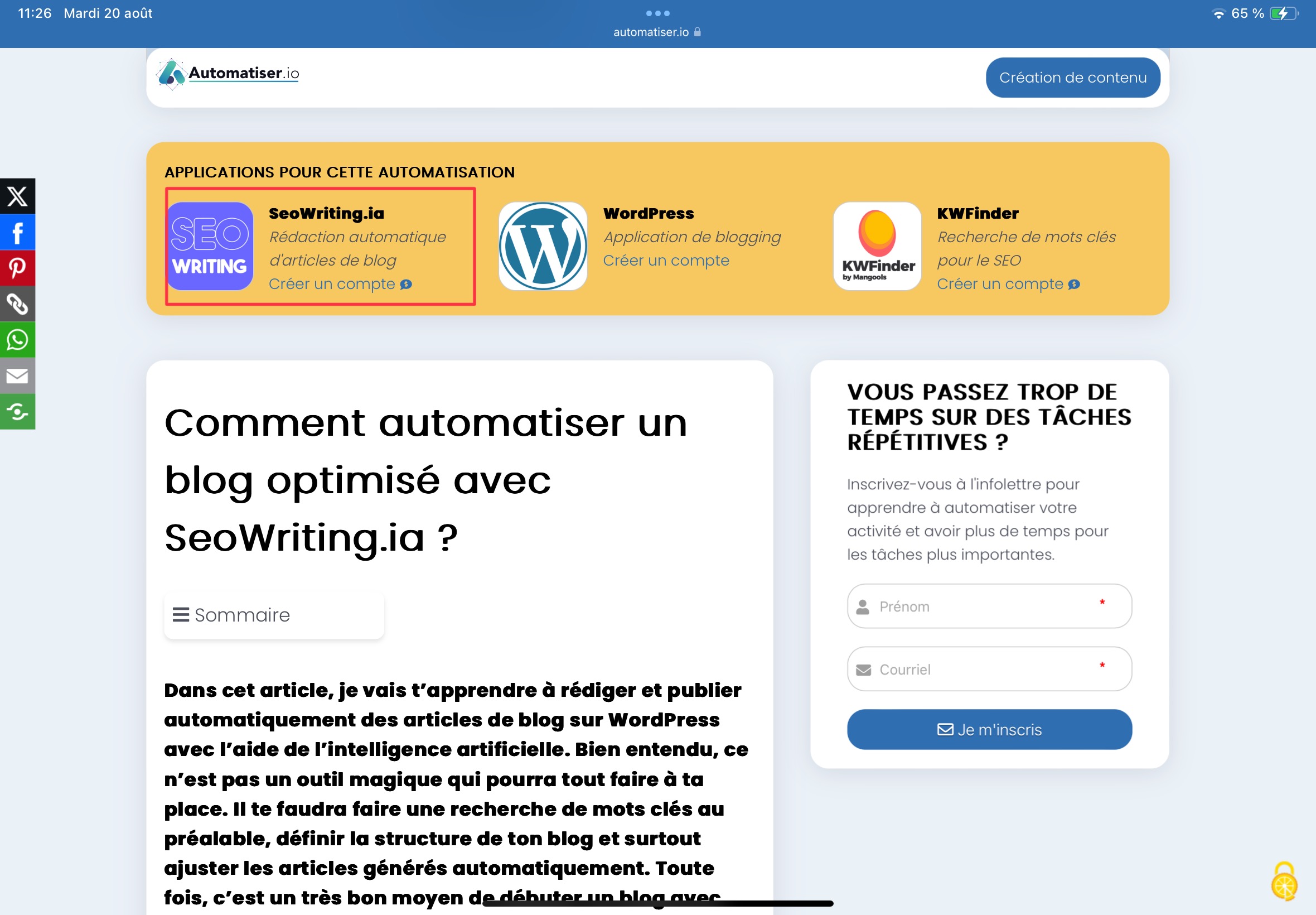This screenshot has height=915, width=1316.
Task: Pin this page on Pinterest
Action: tap(17, 268)
